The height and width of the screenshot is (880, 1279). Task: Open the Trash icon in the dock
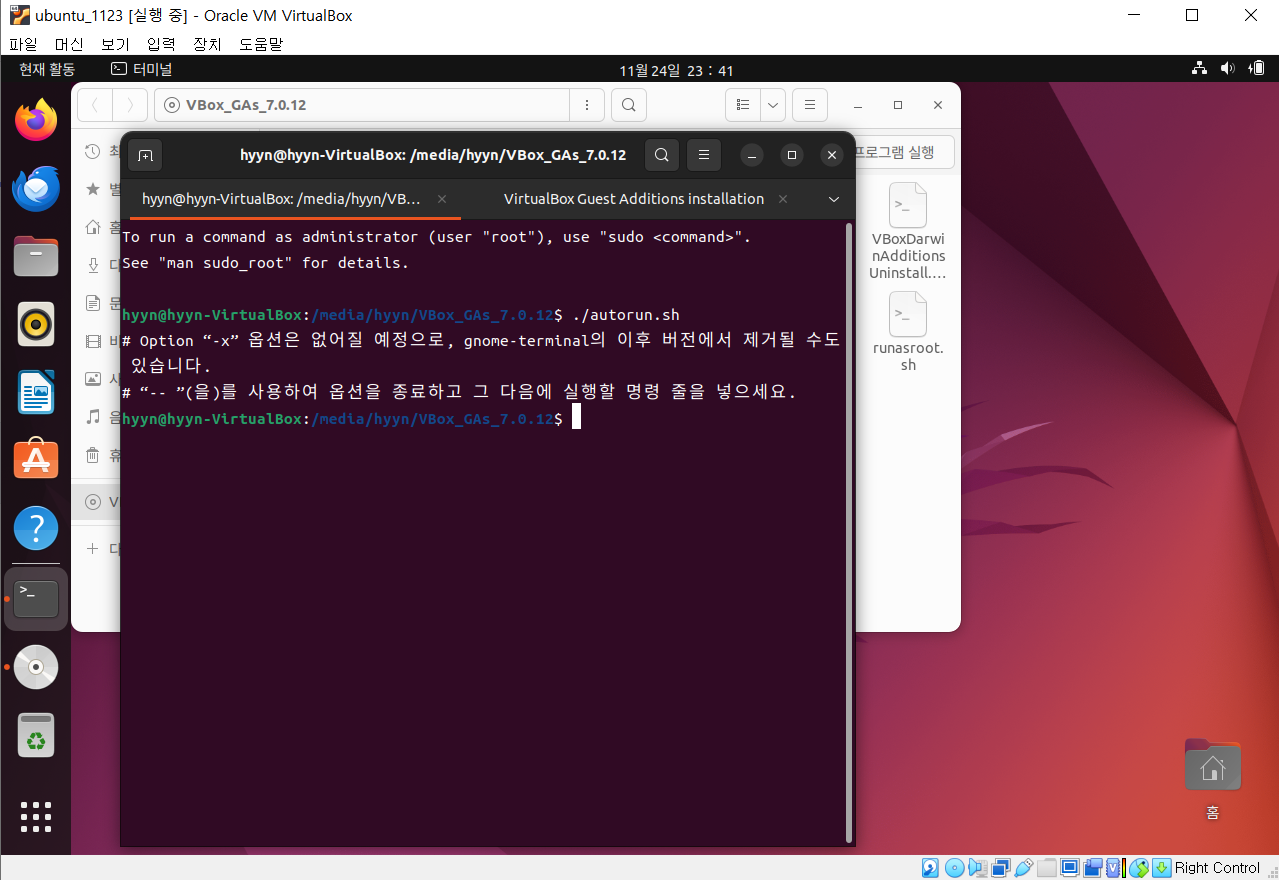(36, 735)
